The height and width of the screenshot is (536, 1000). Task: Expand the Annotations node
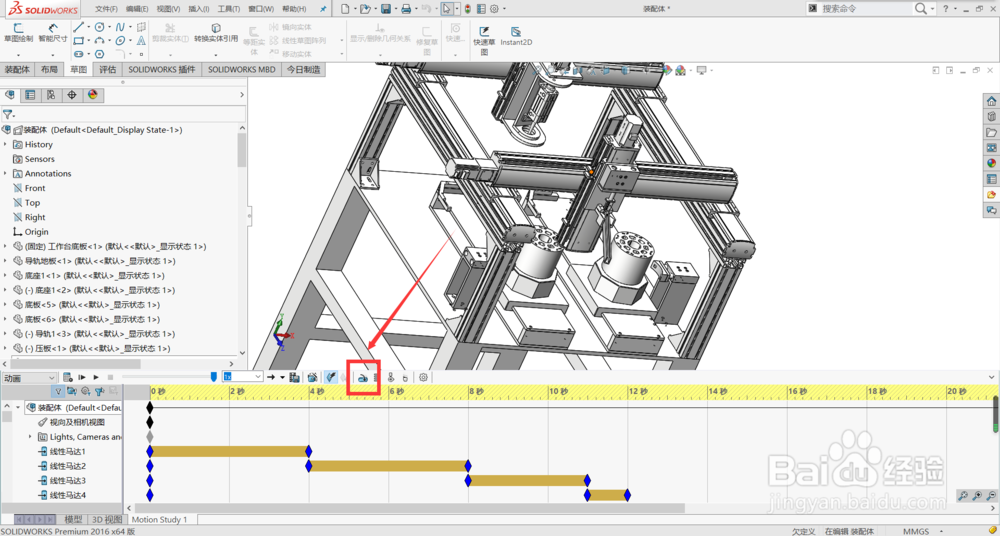(x=5, y=174)
